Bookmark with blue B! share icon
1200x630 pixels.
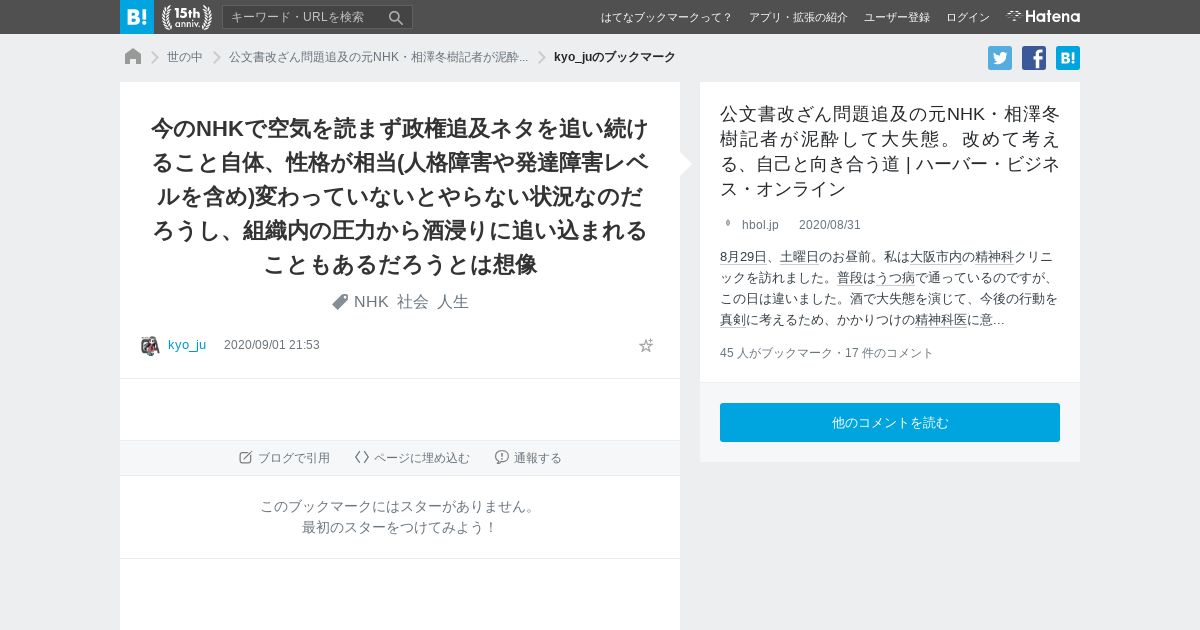1068,58
